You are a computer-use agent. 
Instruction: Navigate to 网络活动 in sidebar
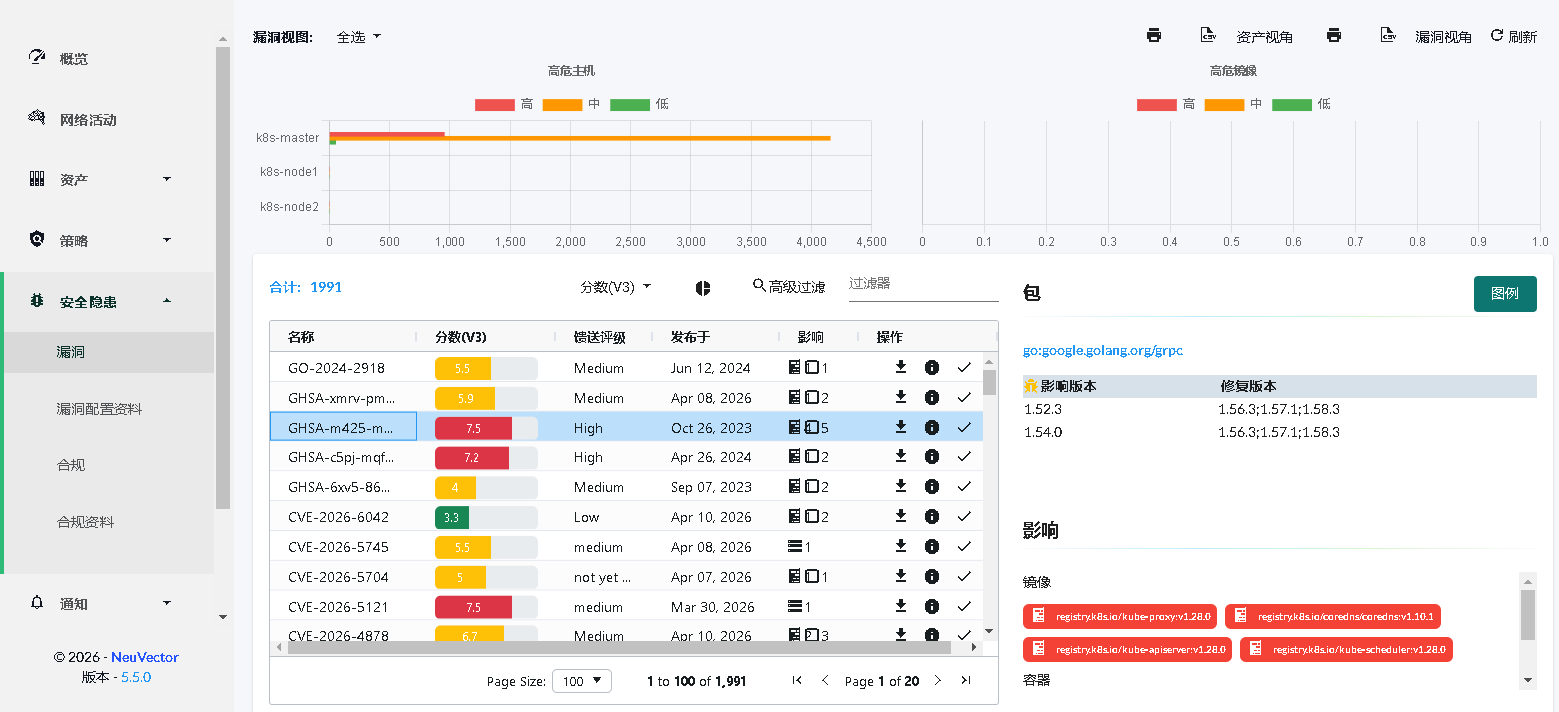point(88,120)
